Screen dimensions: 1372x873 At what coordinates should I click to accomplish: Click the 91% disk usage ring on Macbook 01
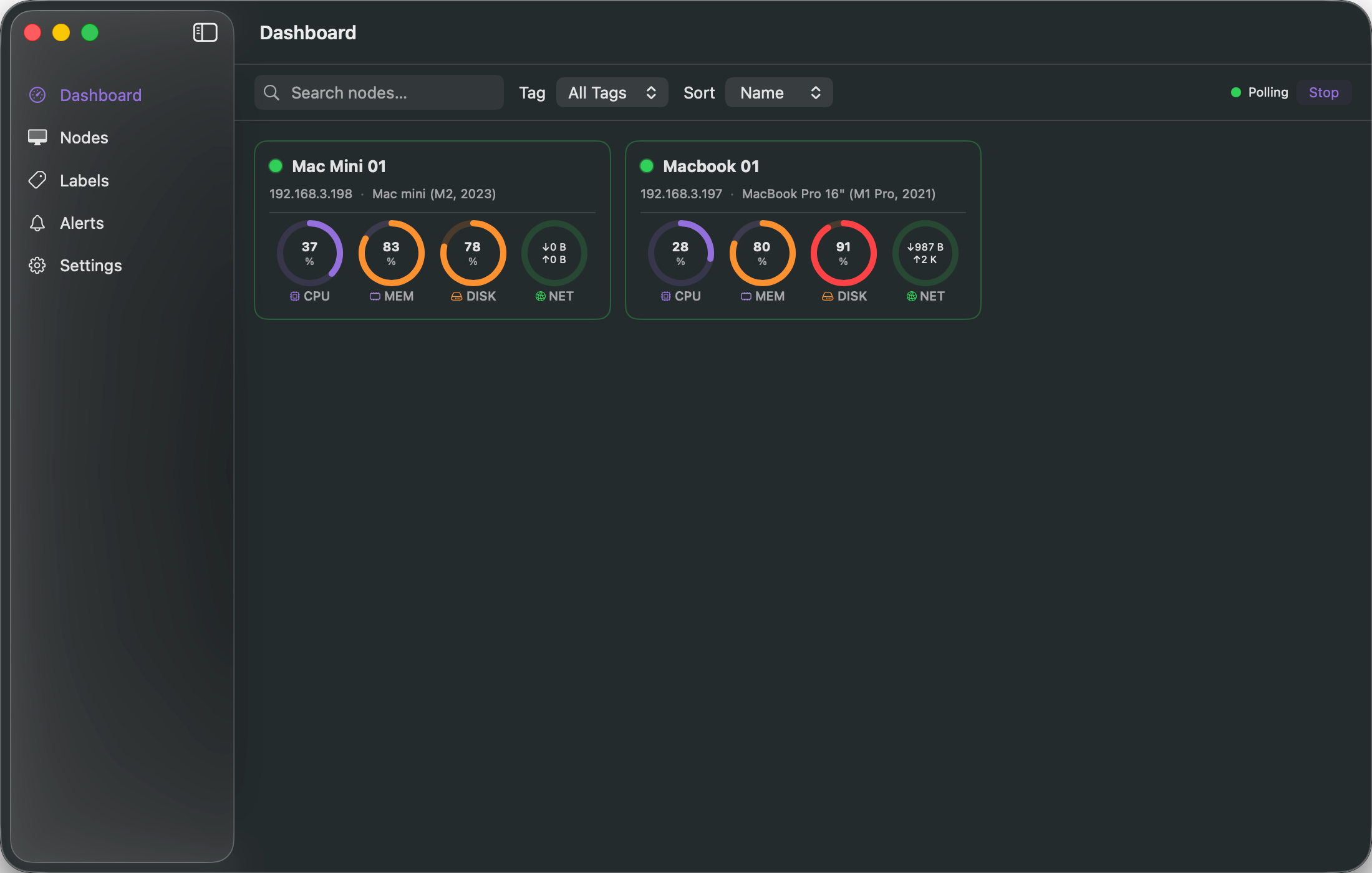point(843,253)
